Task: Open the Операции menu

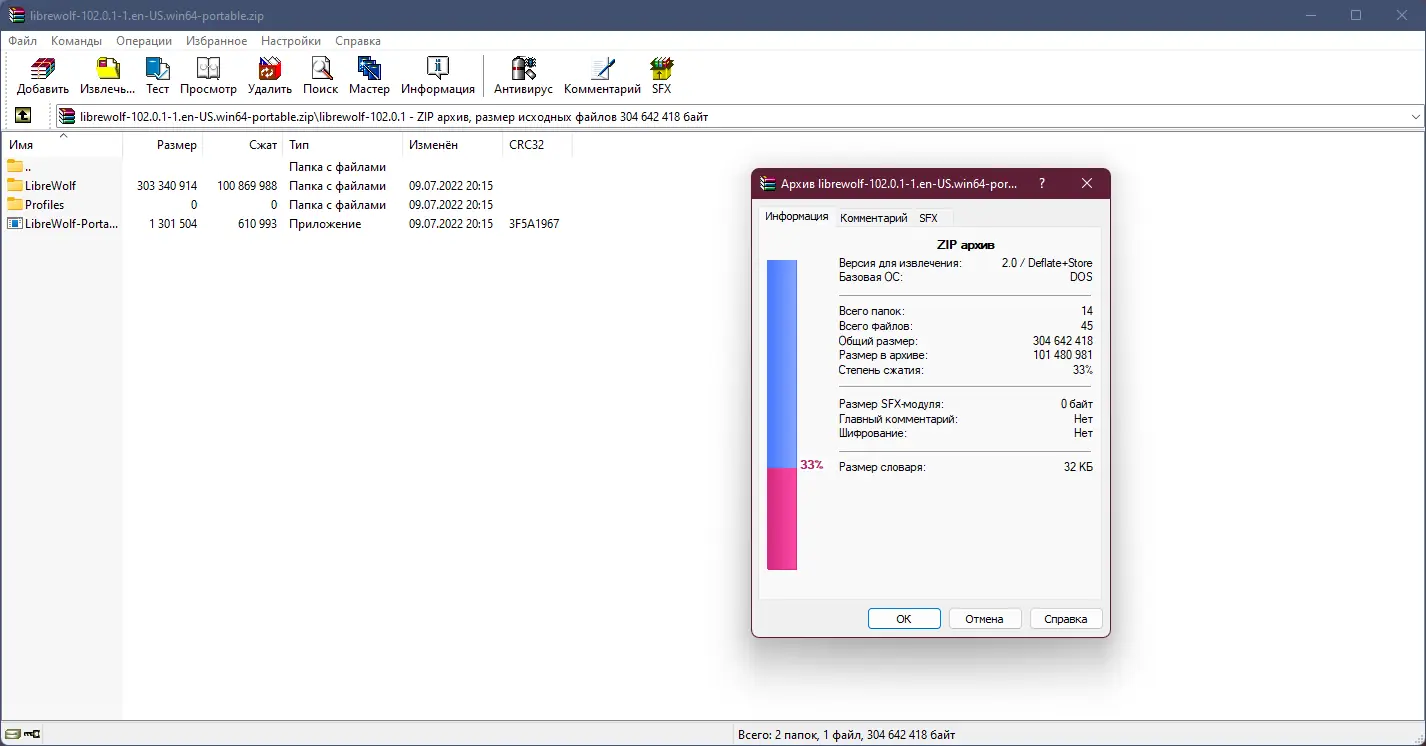Action: pyautogui.click(x=144, y=41)
